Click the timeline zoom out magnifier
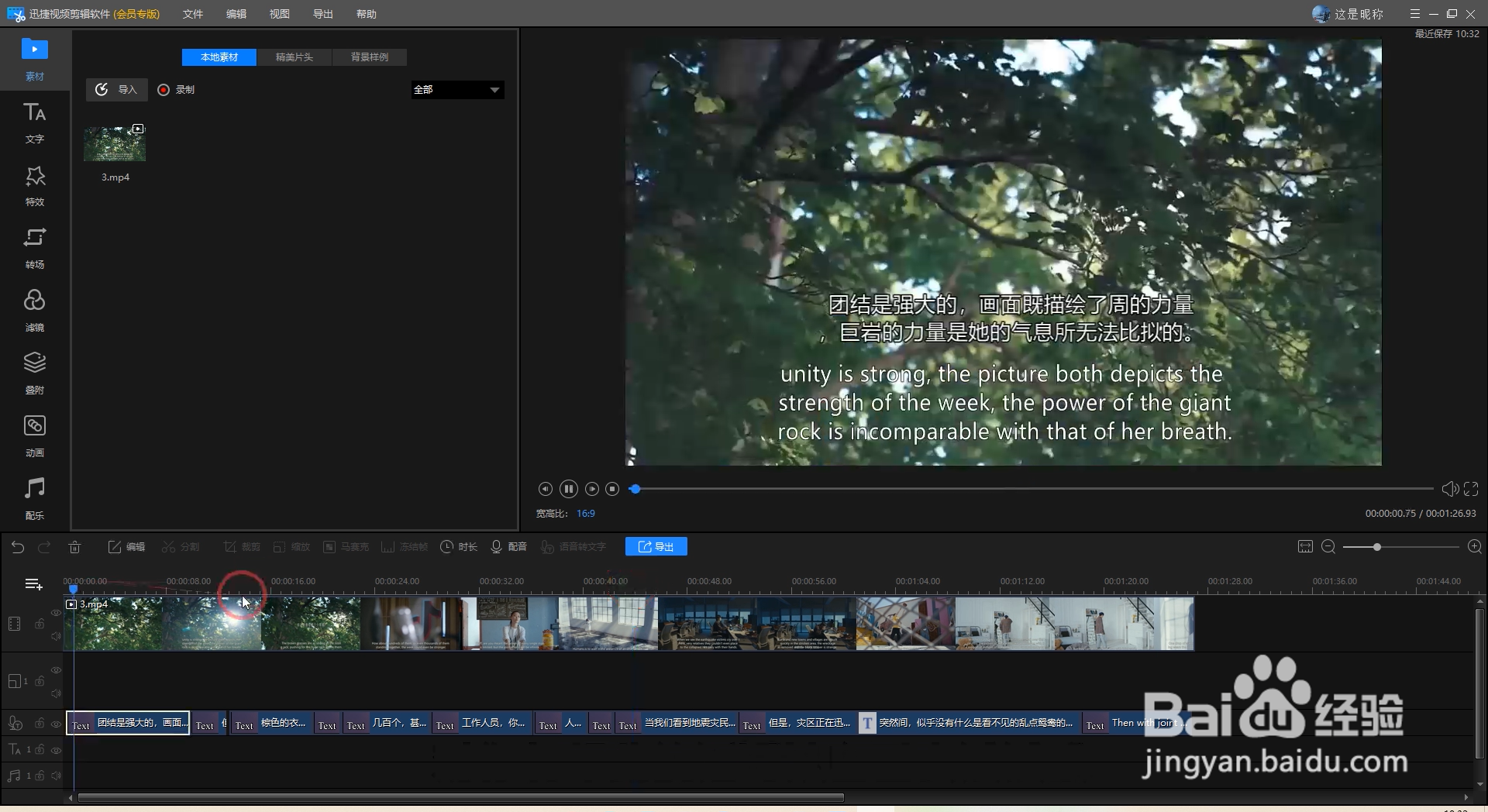 [x=1328, y=547]
